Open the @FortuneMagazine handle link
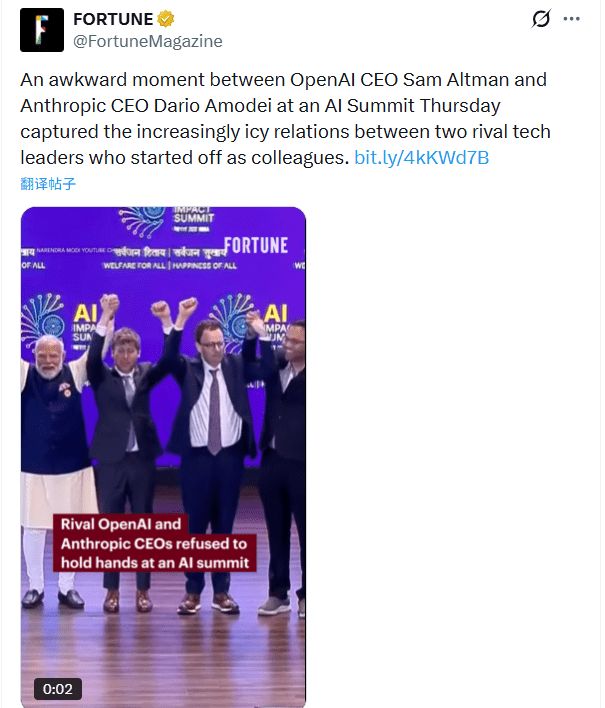Screen dimensions: 605x708 point(148,41)
